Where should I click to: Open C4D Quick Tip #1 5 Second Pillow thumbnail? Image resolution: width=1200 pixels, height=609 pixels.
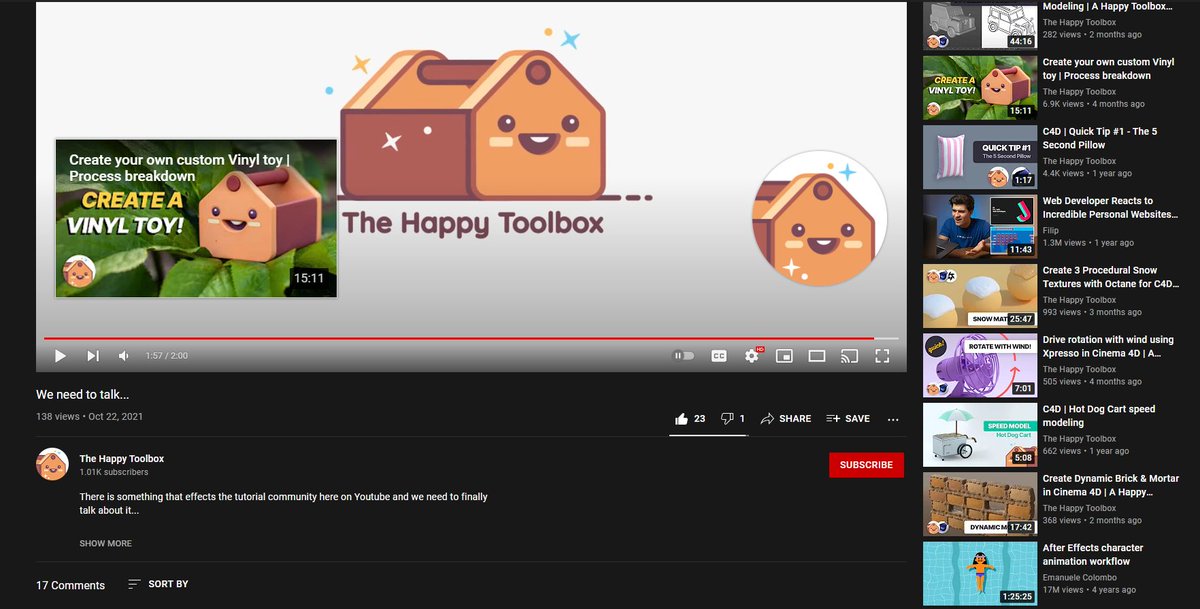(x=980, y=157)
